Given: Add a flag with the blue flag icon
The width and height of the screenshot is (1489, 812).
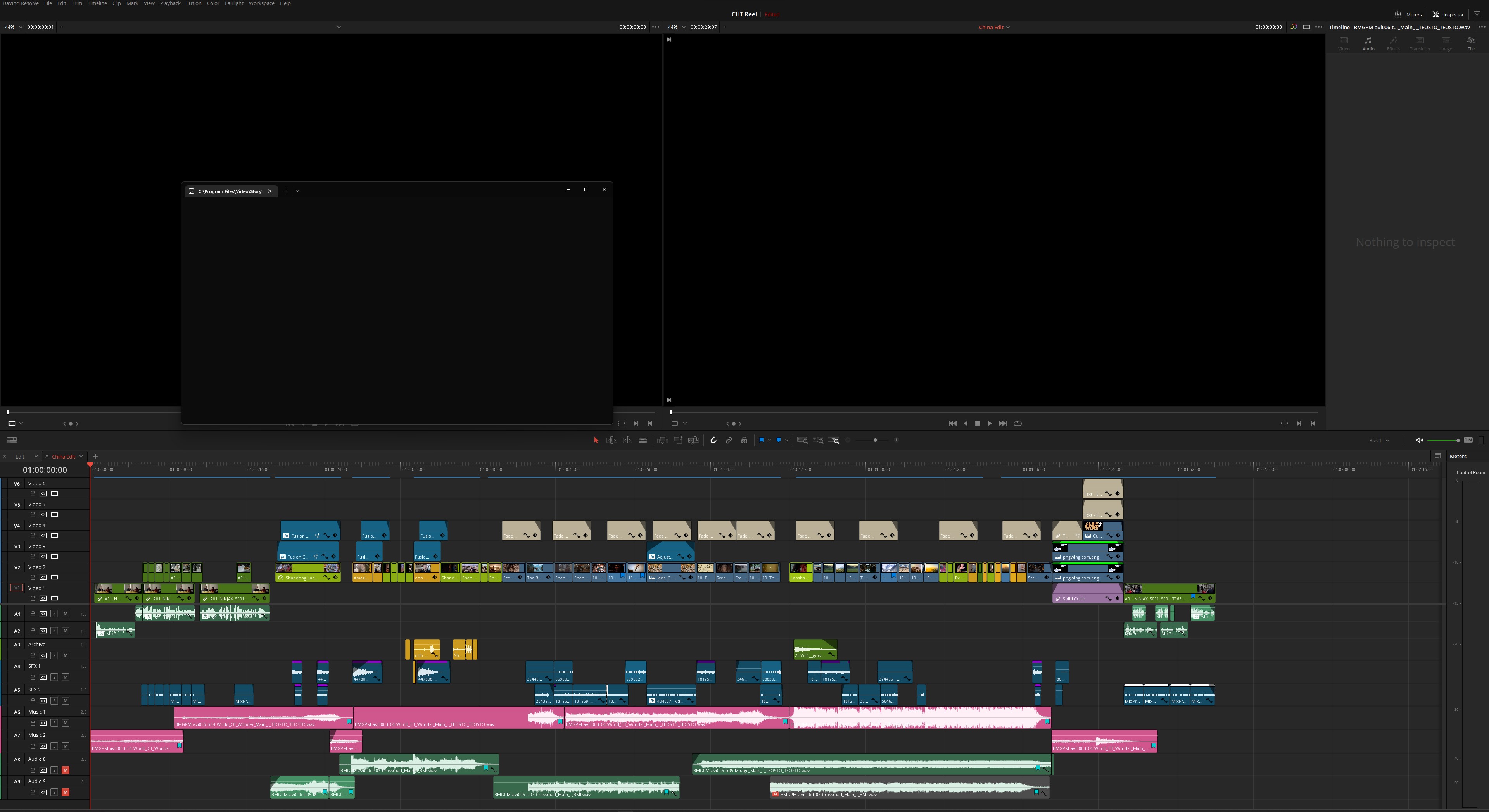Looking at the screenshot, I should point(762,440).
